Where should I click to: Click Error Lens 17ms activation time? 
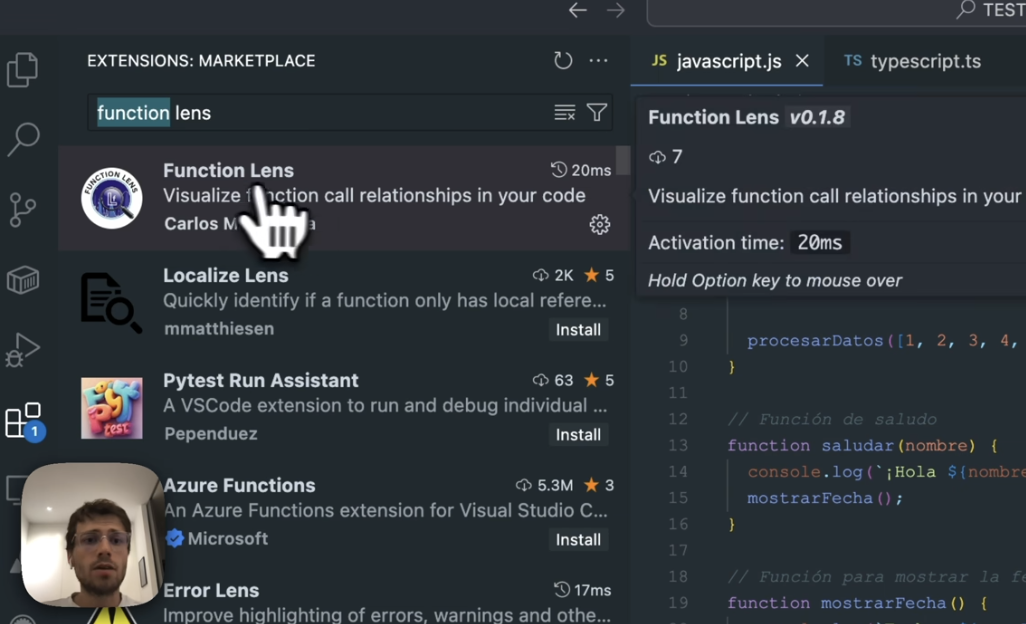pos(582,590)
